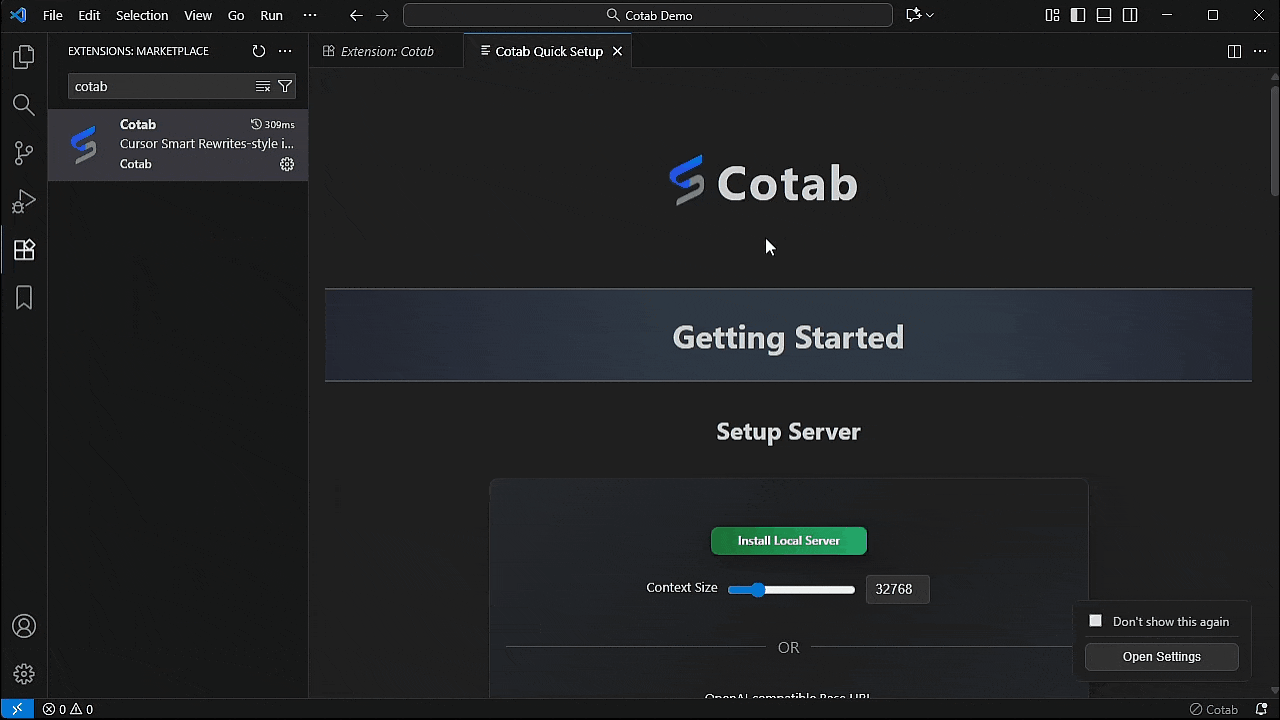This screenshot has width=1280, height=720.
Task: Switch to the Extension: Cotab tab
Action: click(x=386, y=50)
